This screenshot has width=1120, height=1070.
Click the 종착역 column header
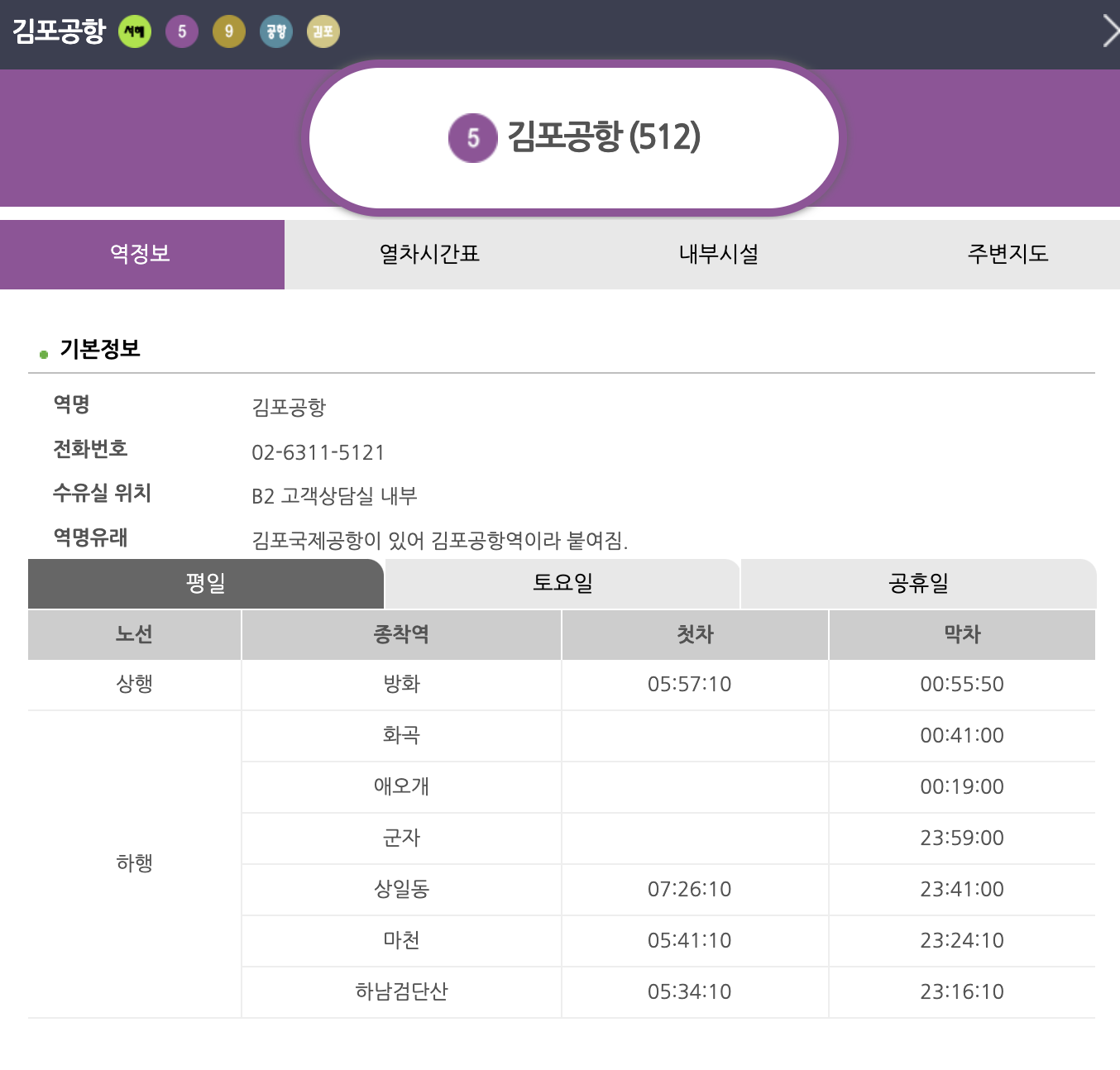(x=401, y=635)
